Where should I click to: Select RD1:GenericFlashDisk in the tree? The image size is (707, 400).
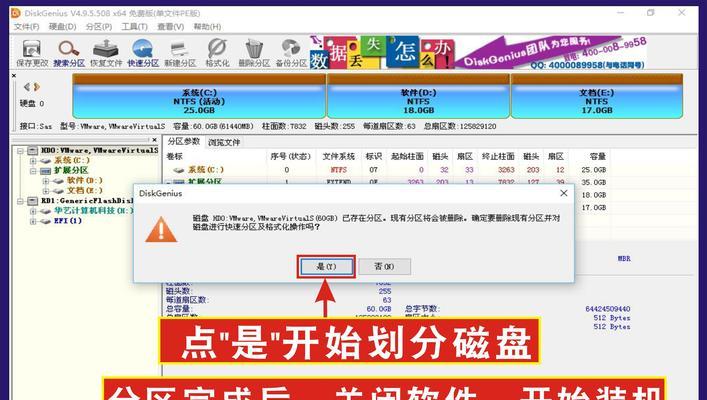[87, 201]
